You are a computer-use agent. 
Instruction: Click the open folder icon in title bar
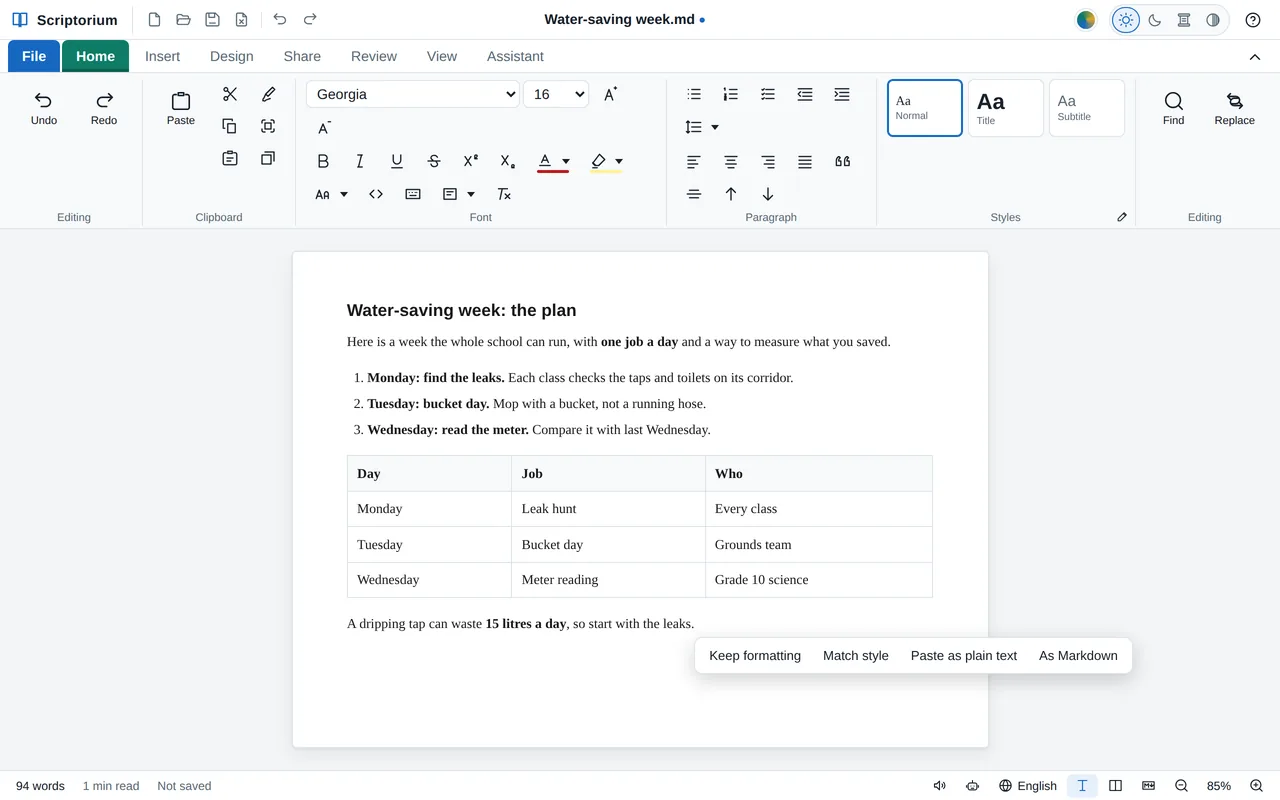183,20
